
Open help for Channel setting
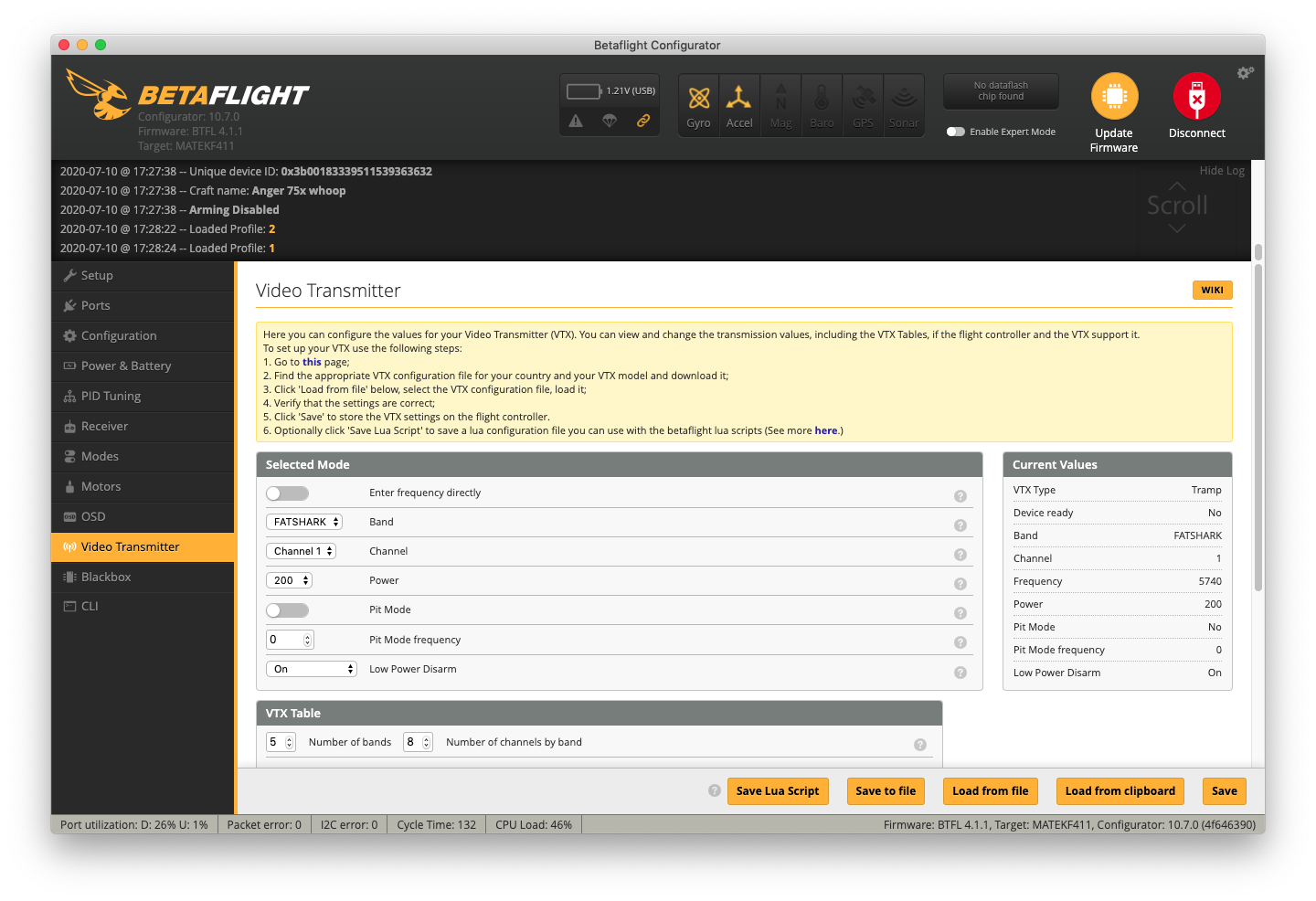[960, 555]
